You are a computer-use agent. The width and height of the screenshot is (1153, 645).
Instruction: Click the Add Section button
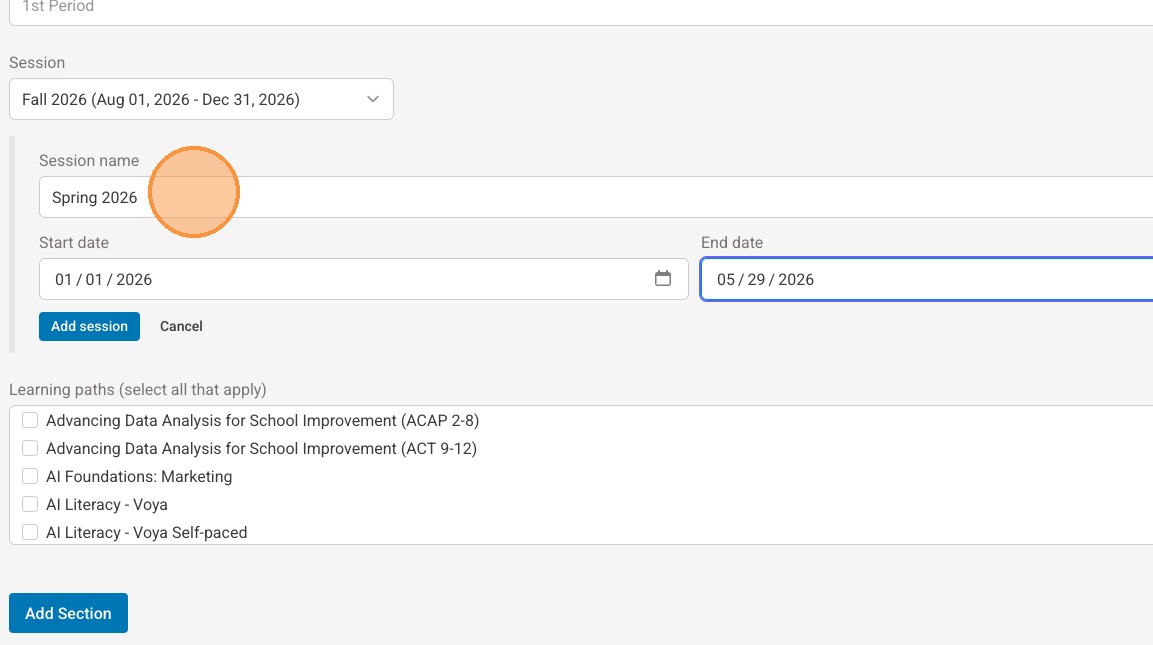(68, 613)
